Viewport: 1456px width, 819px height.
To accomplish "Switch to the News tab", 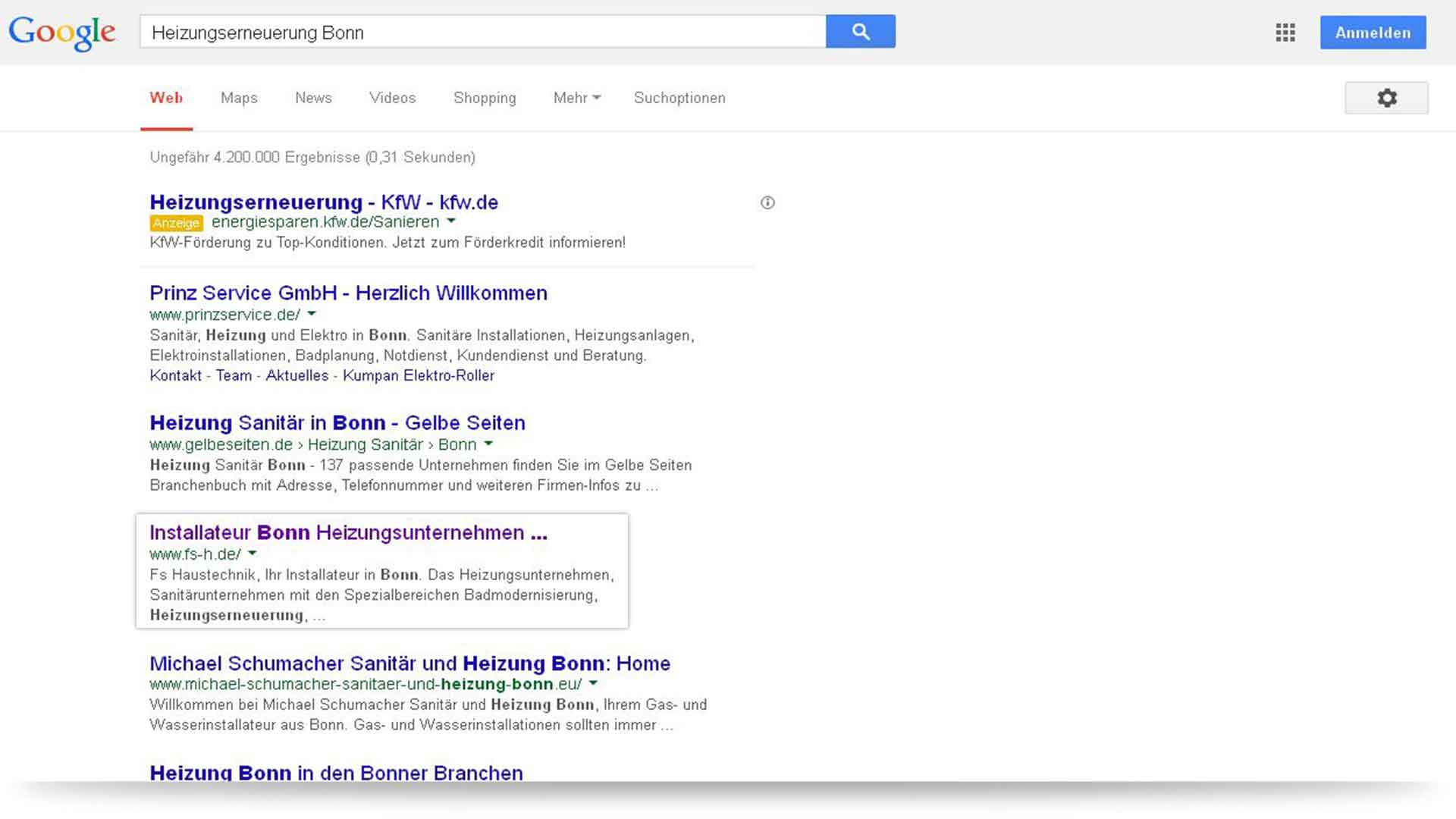I will (x=313, y=98).
